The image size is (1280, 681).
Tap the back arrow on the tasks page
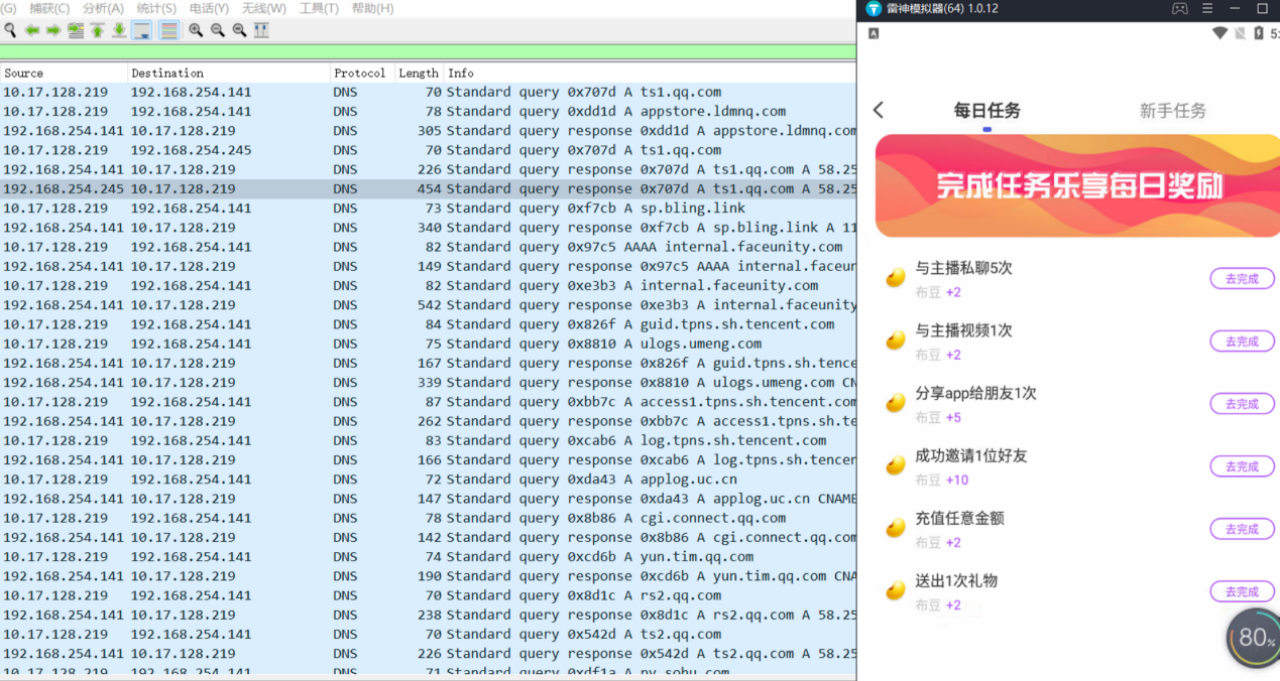tap(879, 110)
